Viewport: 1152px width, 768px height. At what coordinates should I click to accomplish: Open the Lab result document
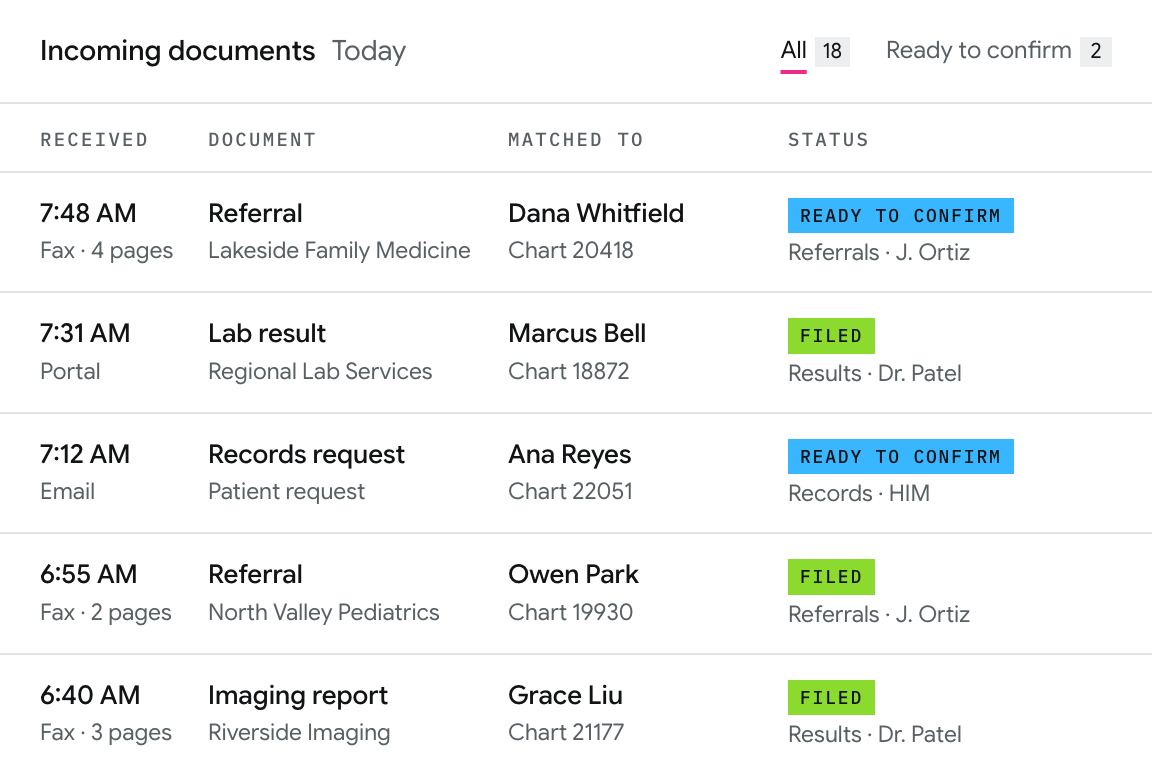(267, 334)
